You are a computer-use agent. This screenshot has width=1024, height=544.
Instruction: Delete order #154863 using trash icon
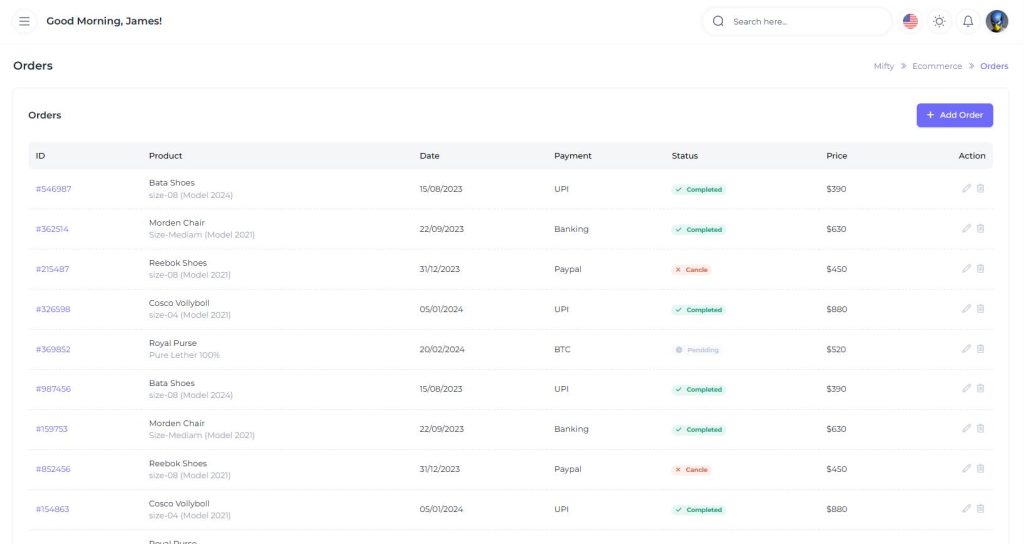click(980, 509)
